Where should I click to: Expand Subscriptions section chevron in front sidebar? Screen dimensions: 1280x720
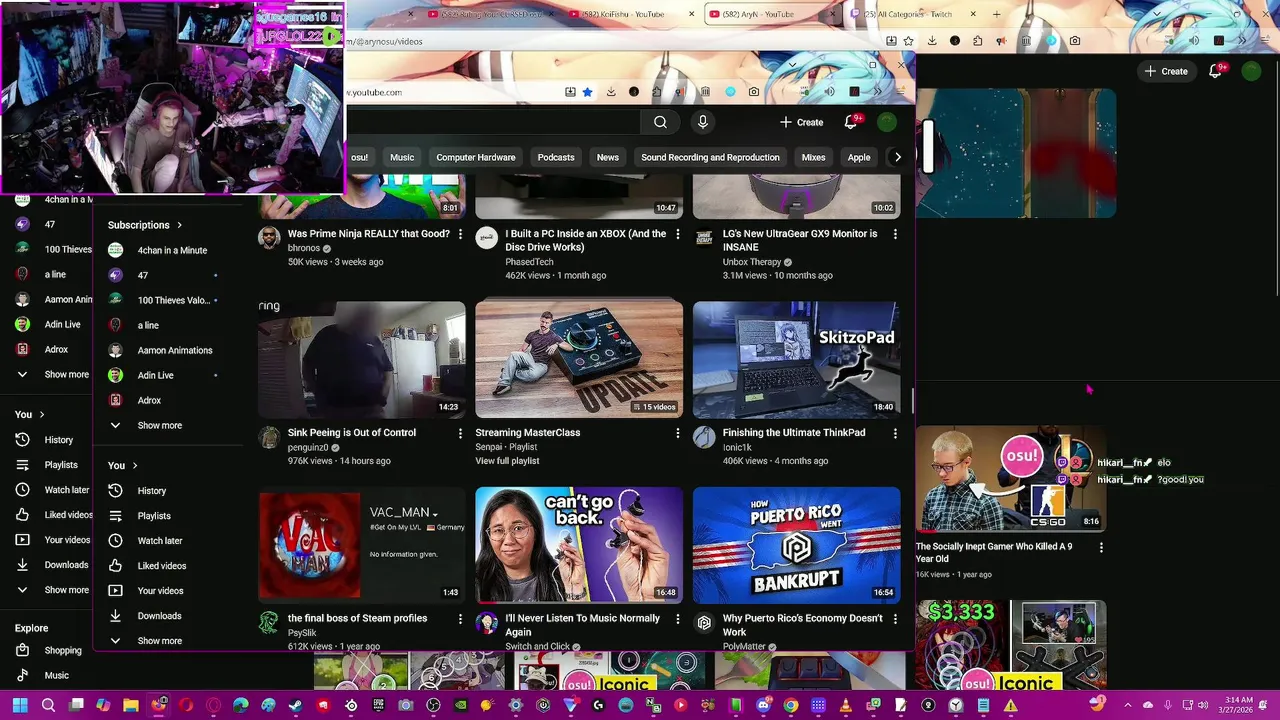(x=179, y=225)
